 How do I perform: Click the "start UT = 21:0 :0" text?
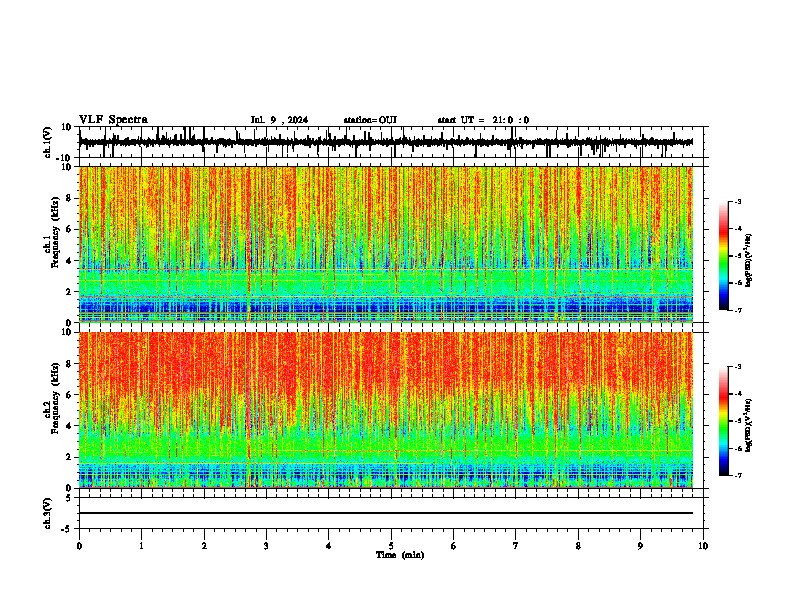[x=483, y=120]
